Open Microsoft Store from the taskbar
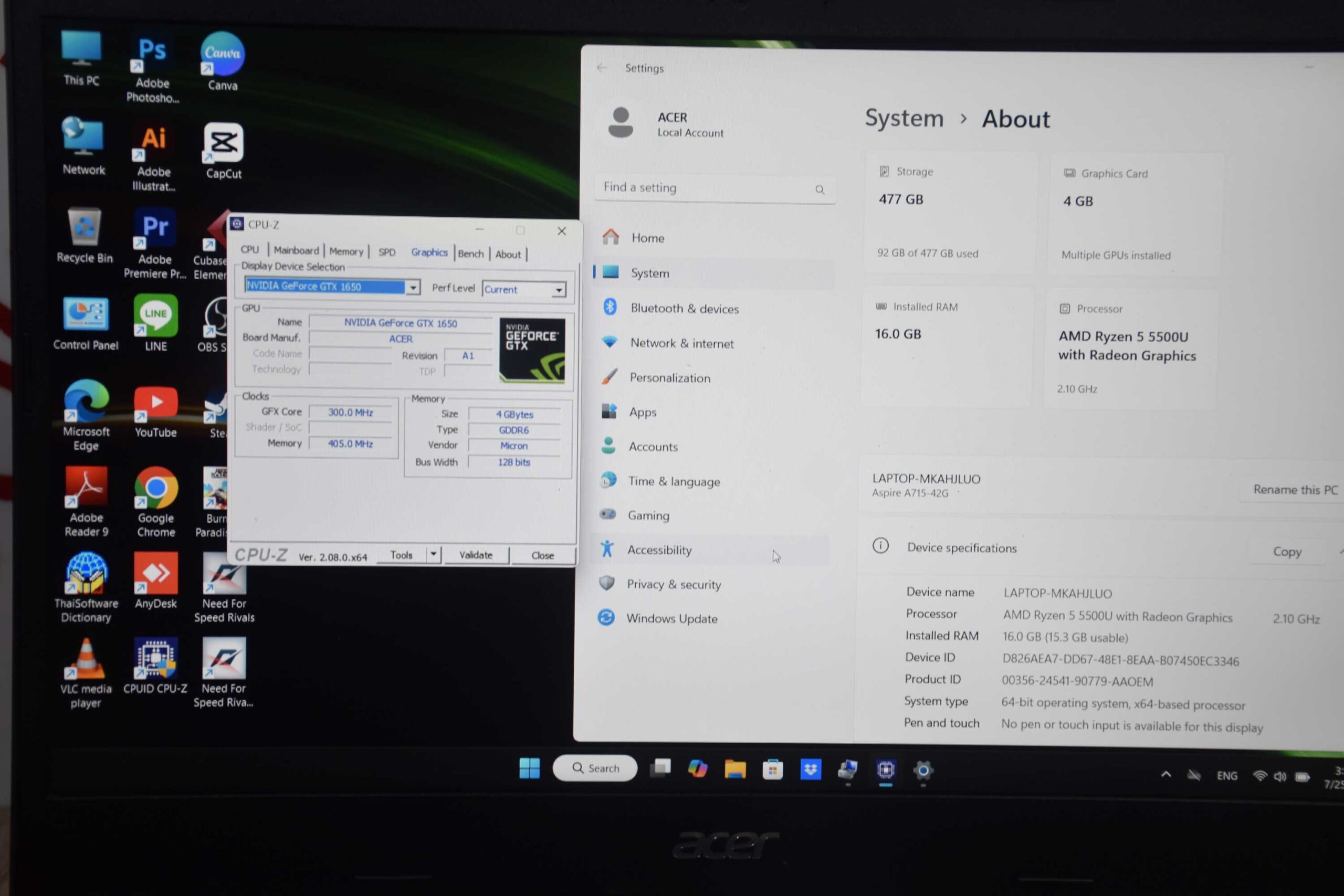The width and height of the screenshot is (1344, 896). coord(773,769)
